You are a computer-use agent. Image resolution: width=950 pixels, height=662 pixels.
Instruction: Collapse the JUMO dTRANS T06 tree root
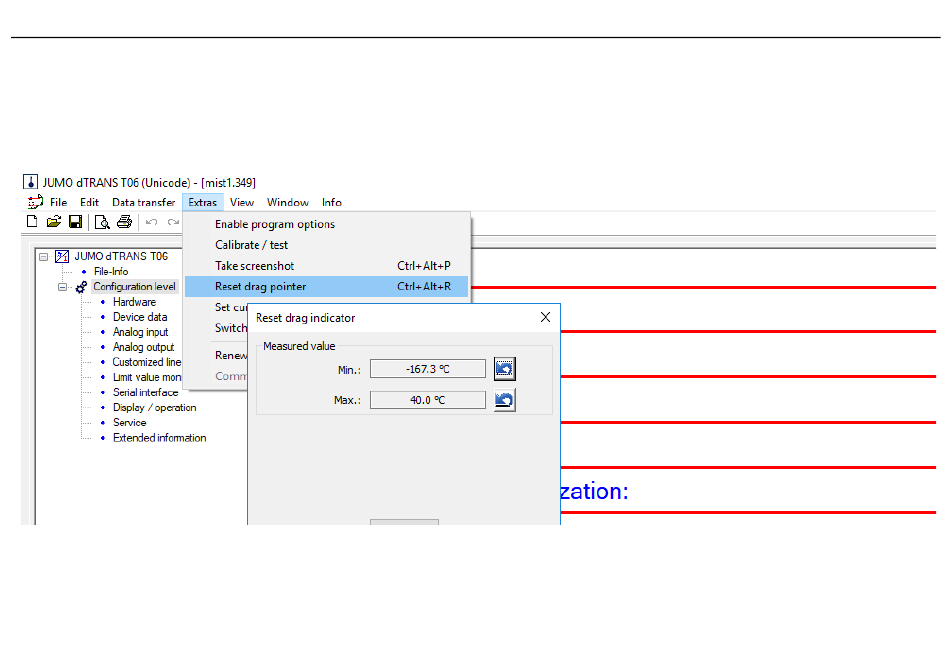click(44, 257)
